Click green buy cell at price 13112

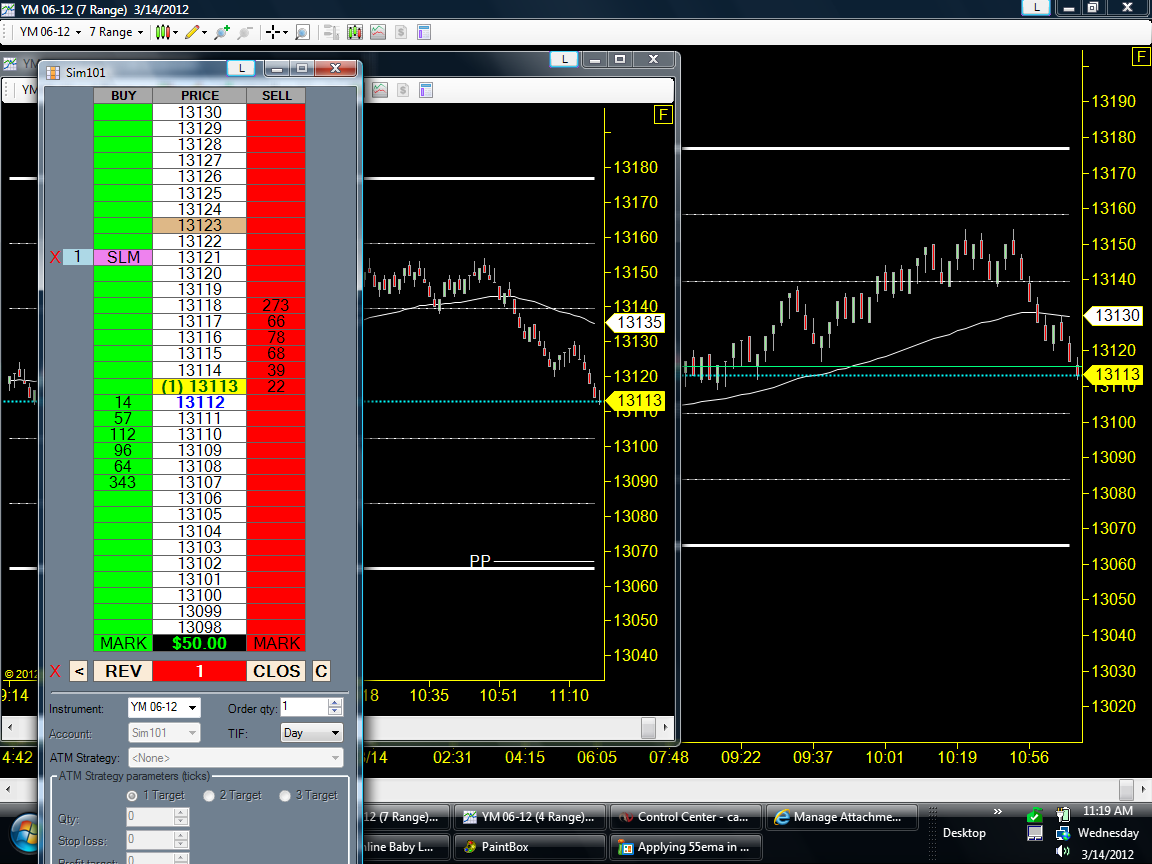(x=123, y=403)
